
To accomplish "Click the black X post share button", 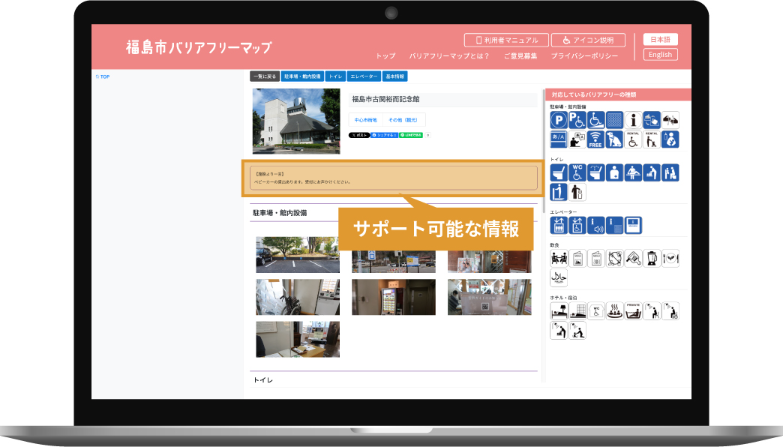I will point(359,135).
